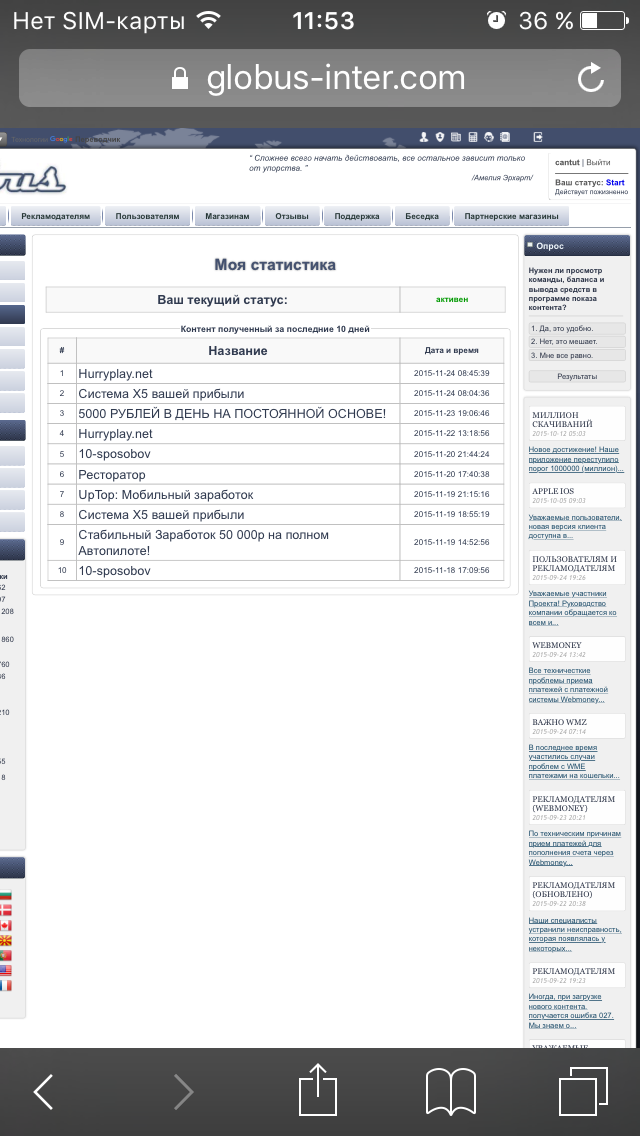Open the Отзывы menu tab

click(x=291, y=216)
